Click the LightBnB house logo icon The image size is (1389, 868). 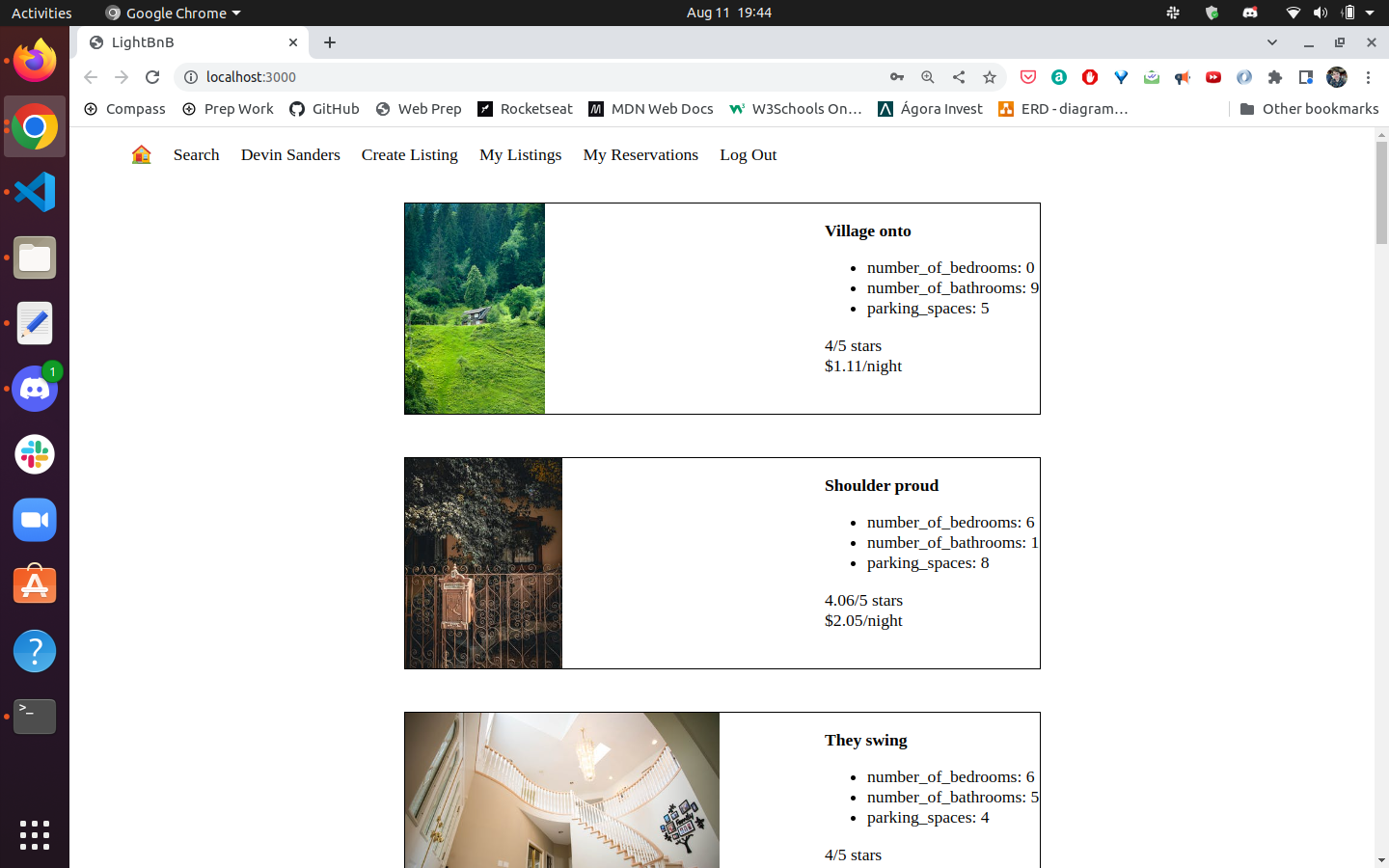(142, 154)
